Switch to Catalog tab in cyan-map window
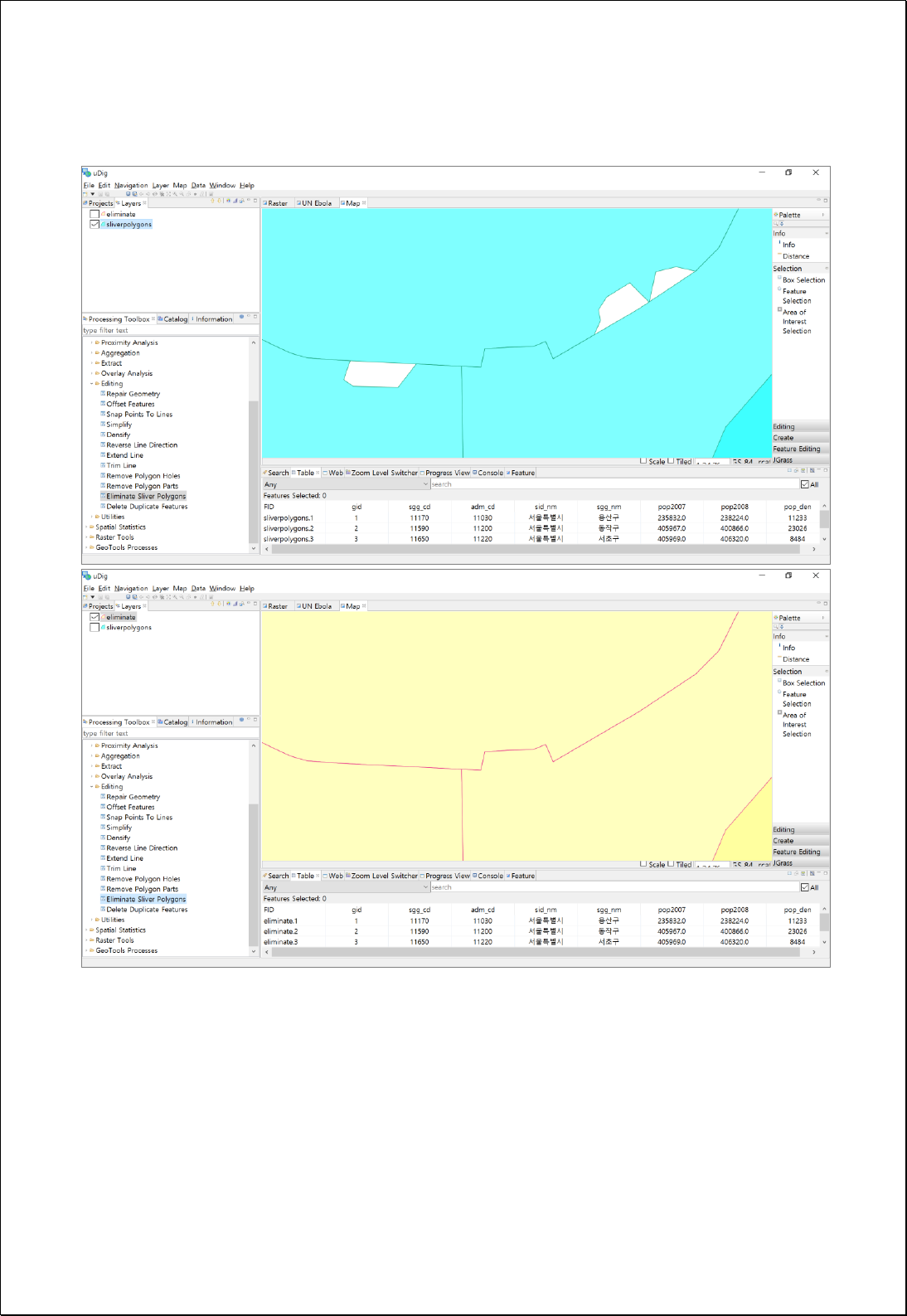Screen dimensions: 907x1316 click(x=172, y=319)
